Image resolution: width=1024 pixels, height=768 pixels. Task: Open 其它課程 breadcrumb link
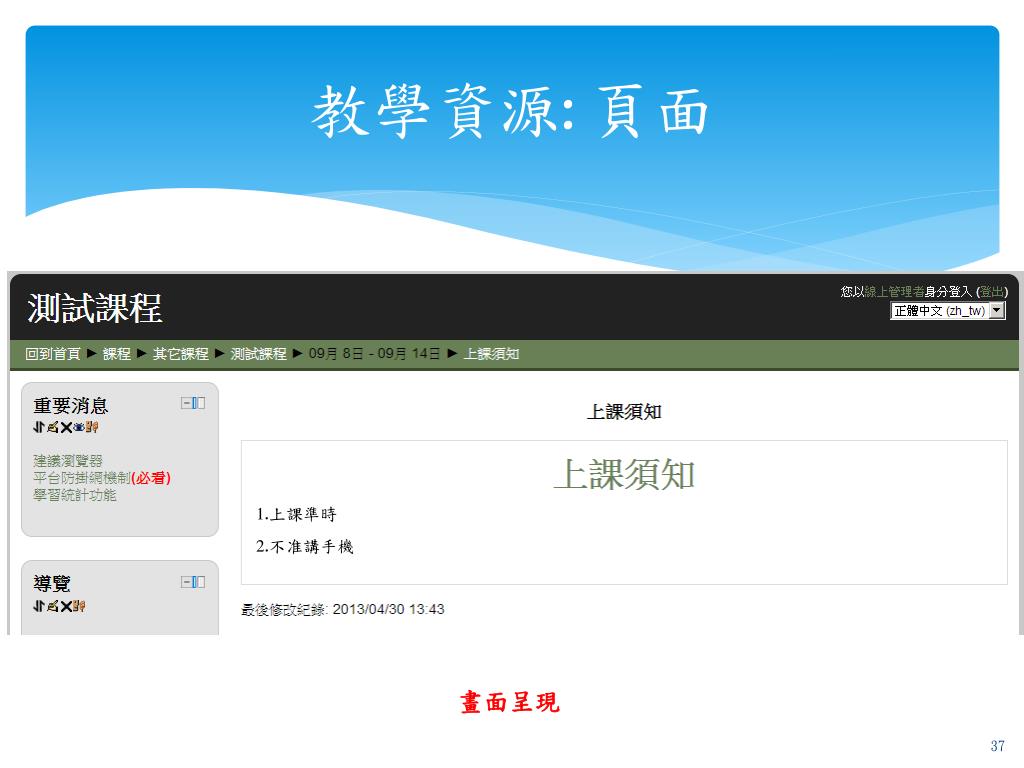click(x=180, y=354)
